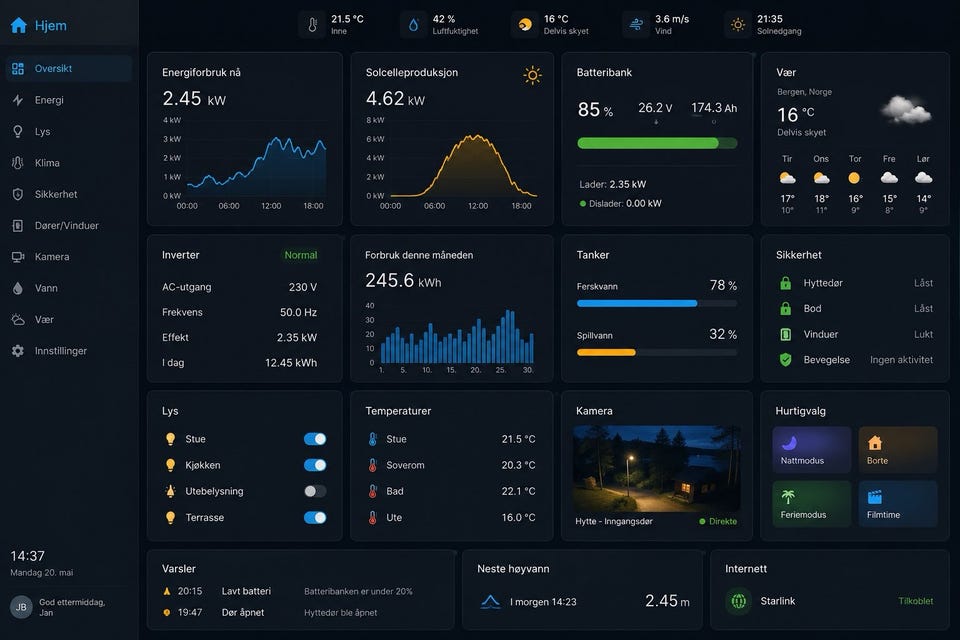Click the Bevegelse shield icon

786,360
